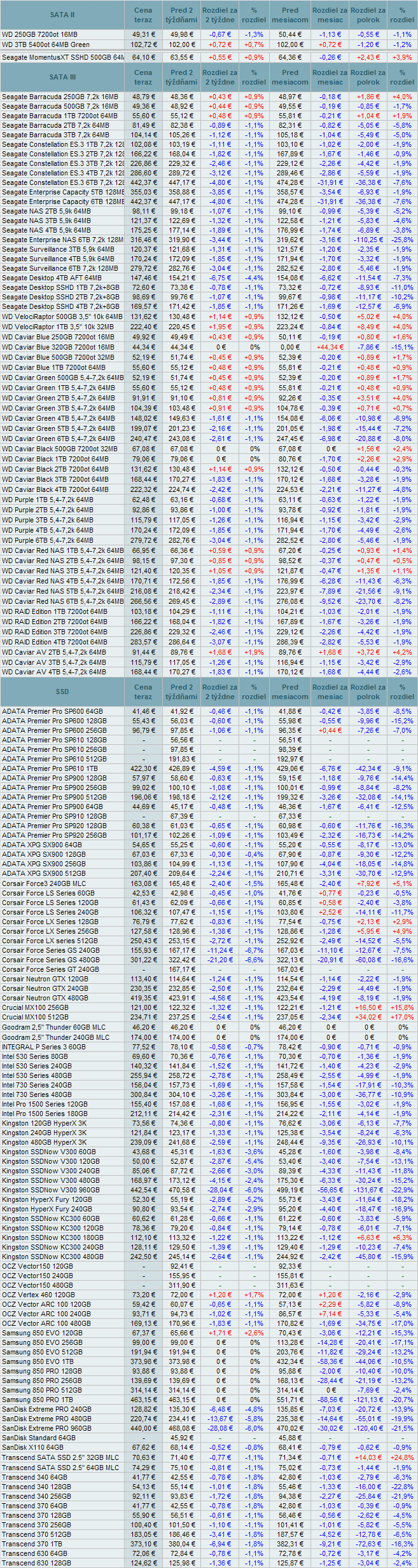Click WD Caviar AV 2TB 5,4-7,2k 64MB name
Image resolution: width=418 pixels, height=1568 pixels.
pyautogui.click(x=54, y=652)
